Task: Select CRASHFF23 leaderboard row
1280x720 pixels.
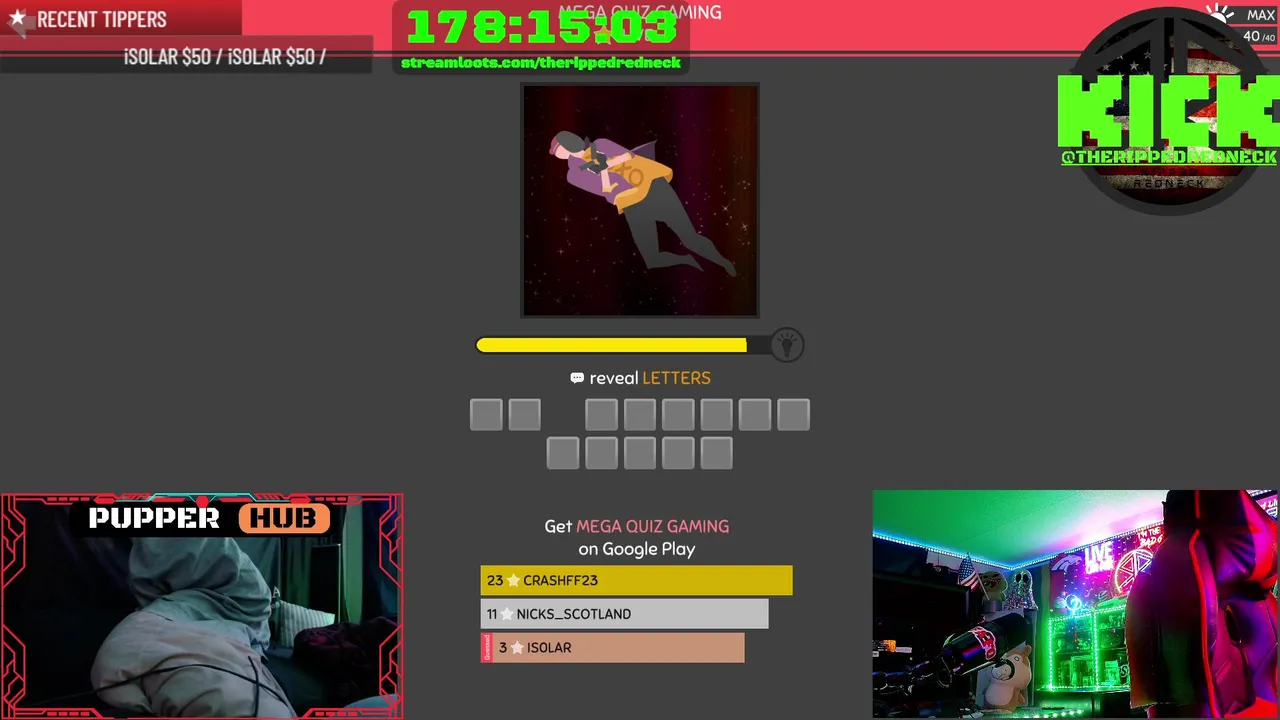Action: 636,580
